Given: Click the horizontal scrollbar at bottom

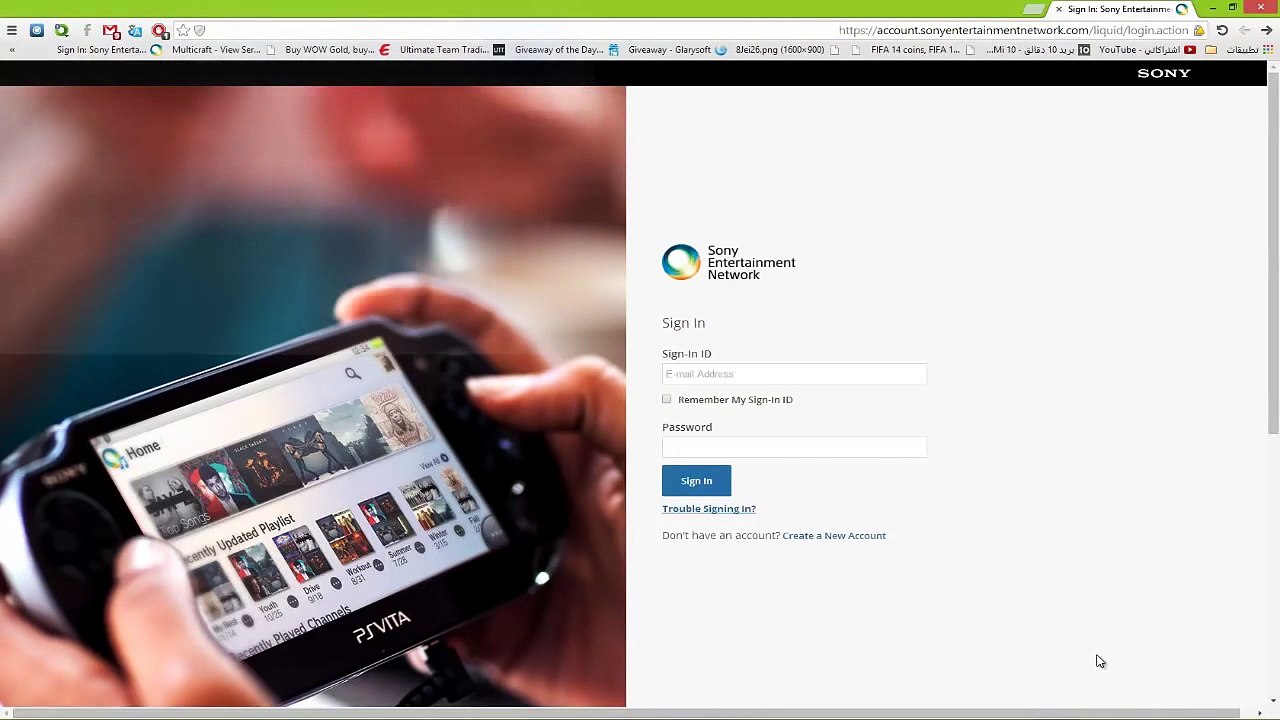Looking at the screenshot, I should pyautogui.click(x=626, y=713).
